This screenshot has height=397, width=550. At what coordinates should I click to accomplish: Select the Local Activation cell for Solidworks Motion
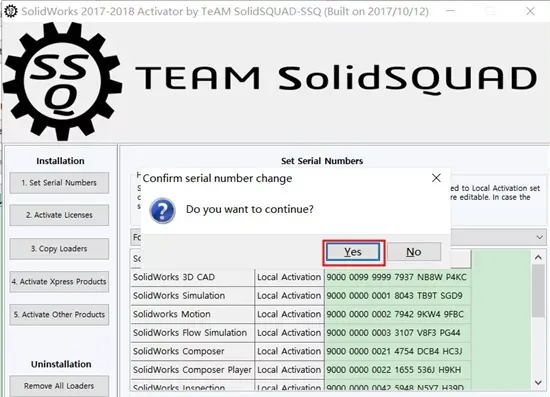pyautogui.click(x=289, y=314)
